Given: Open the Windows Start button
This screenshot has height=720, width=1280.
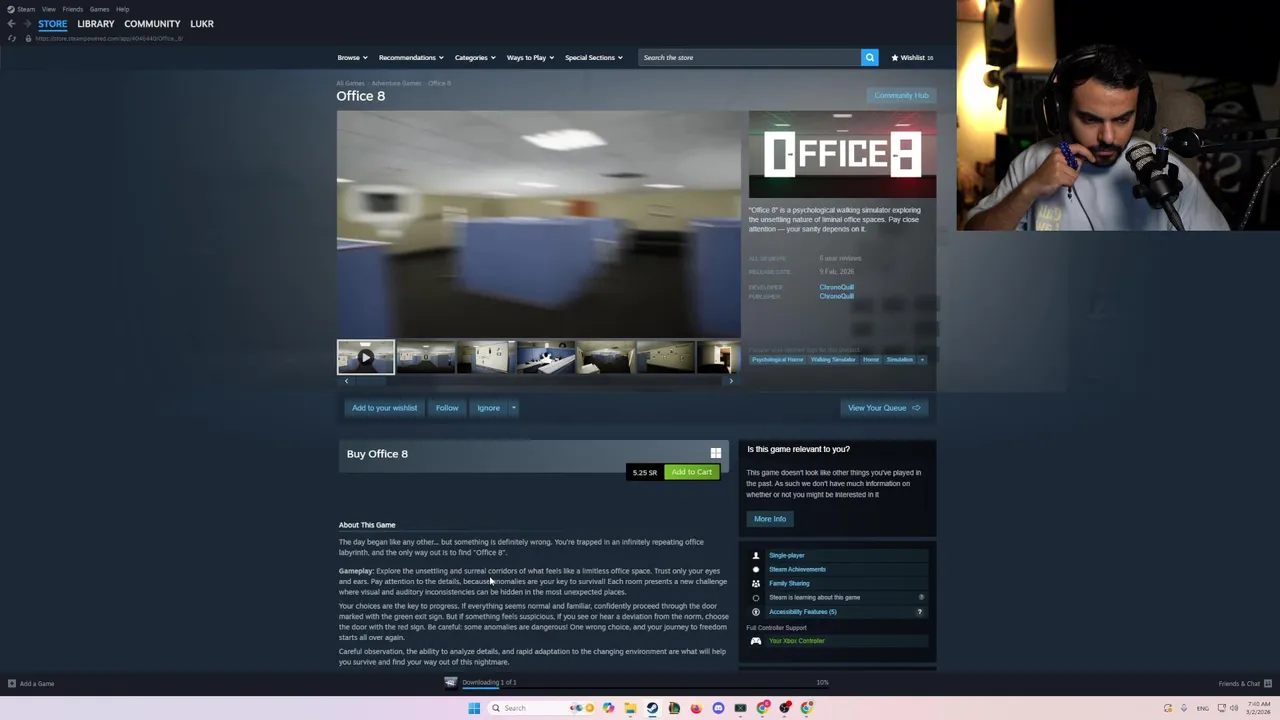Looking at the screenshot, I should tap(474, 708).
